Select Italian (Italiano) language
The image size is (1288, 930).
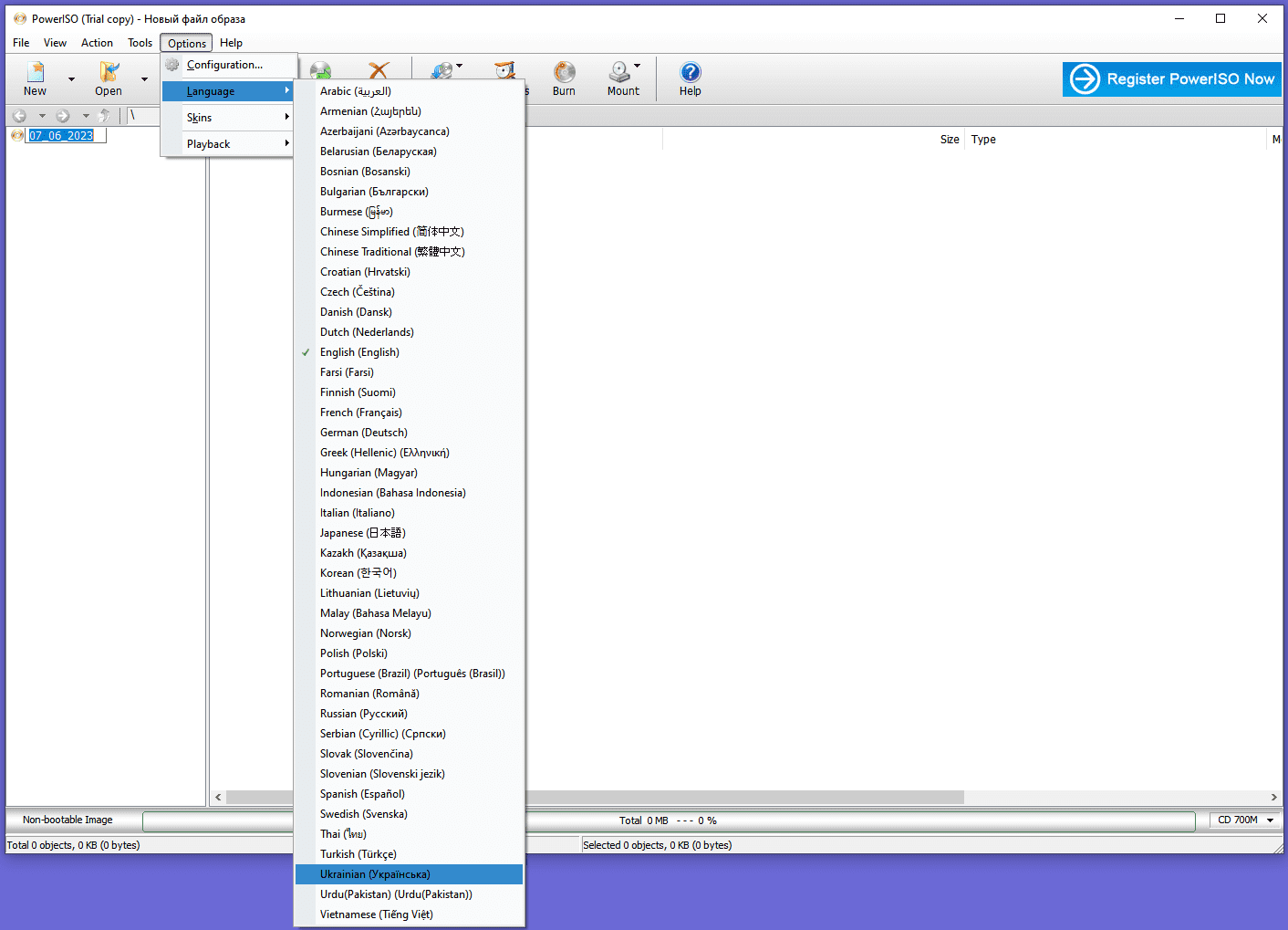point(410,513)
